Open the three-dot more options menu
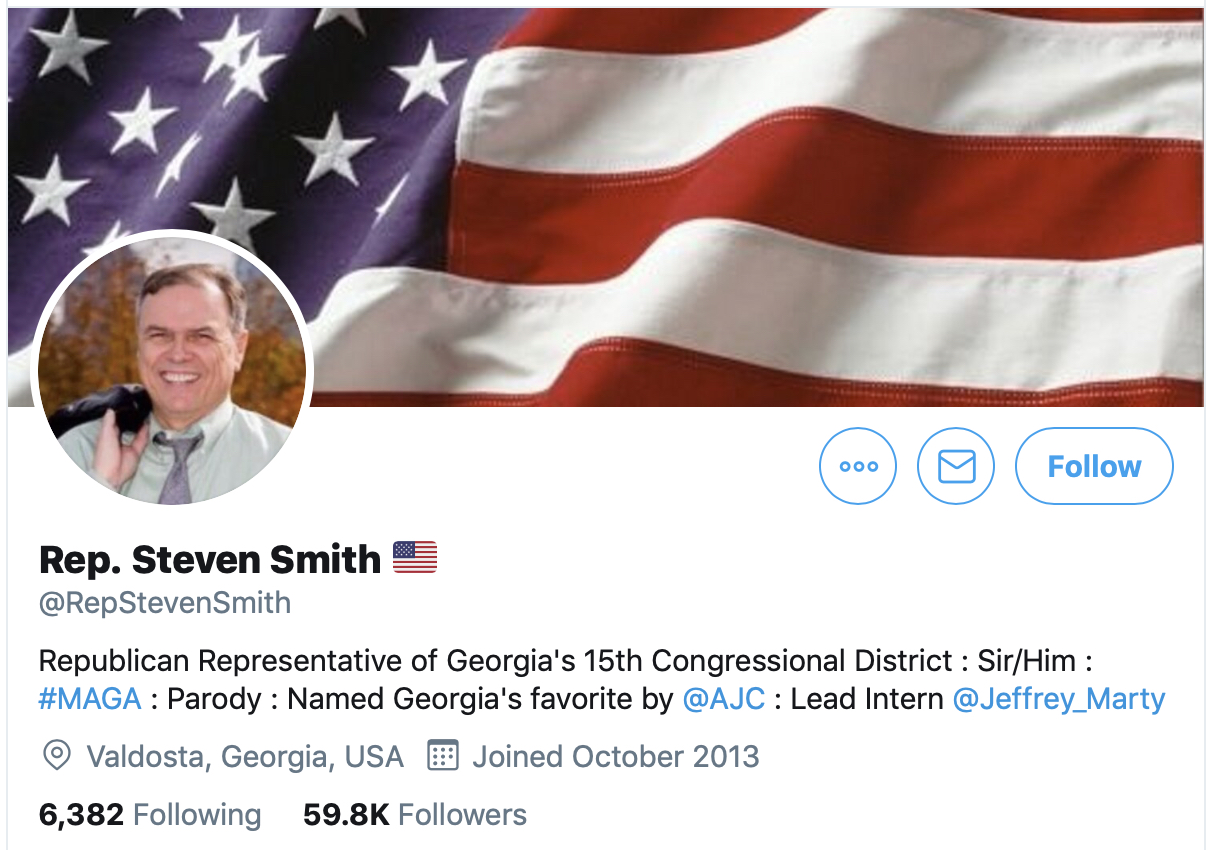Image resolution: width=1212 pixels, height=850 pixels. click(858, 466)
